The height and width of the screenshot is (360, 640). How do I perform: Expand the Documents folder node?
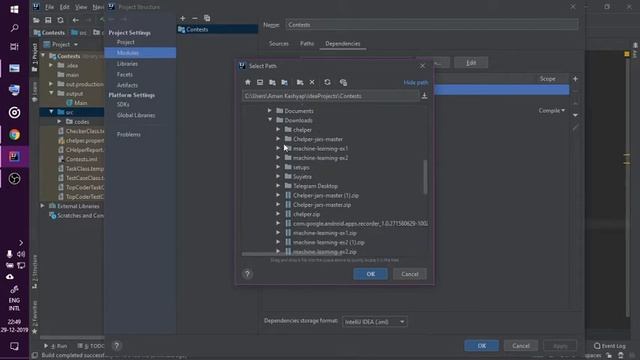[269, 111]
